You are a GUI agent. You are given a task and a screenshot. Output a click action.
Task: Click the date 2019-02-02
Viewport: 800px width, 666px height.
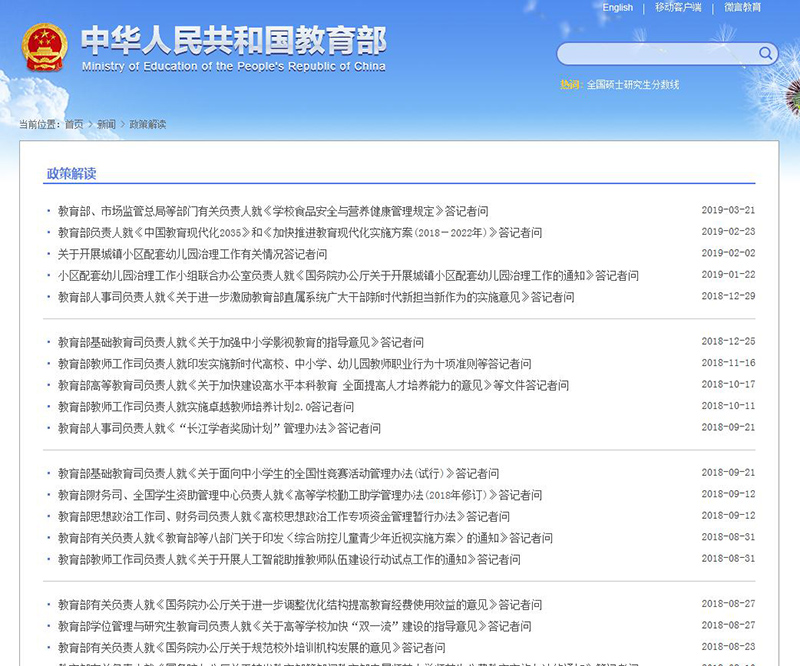pyautogui.click(x=728, y=253)
